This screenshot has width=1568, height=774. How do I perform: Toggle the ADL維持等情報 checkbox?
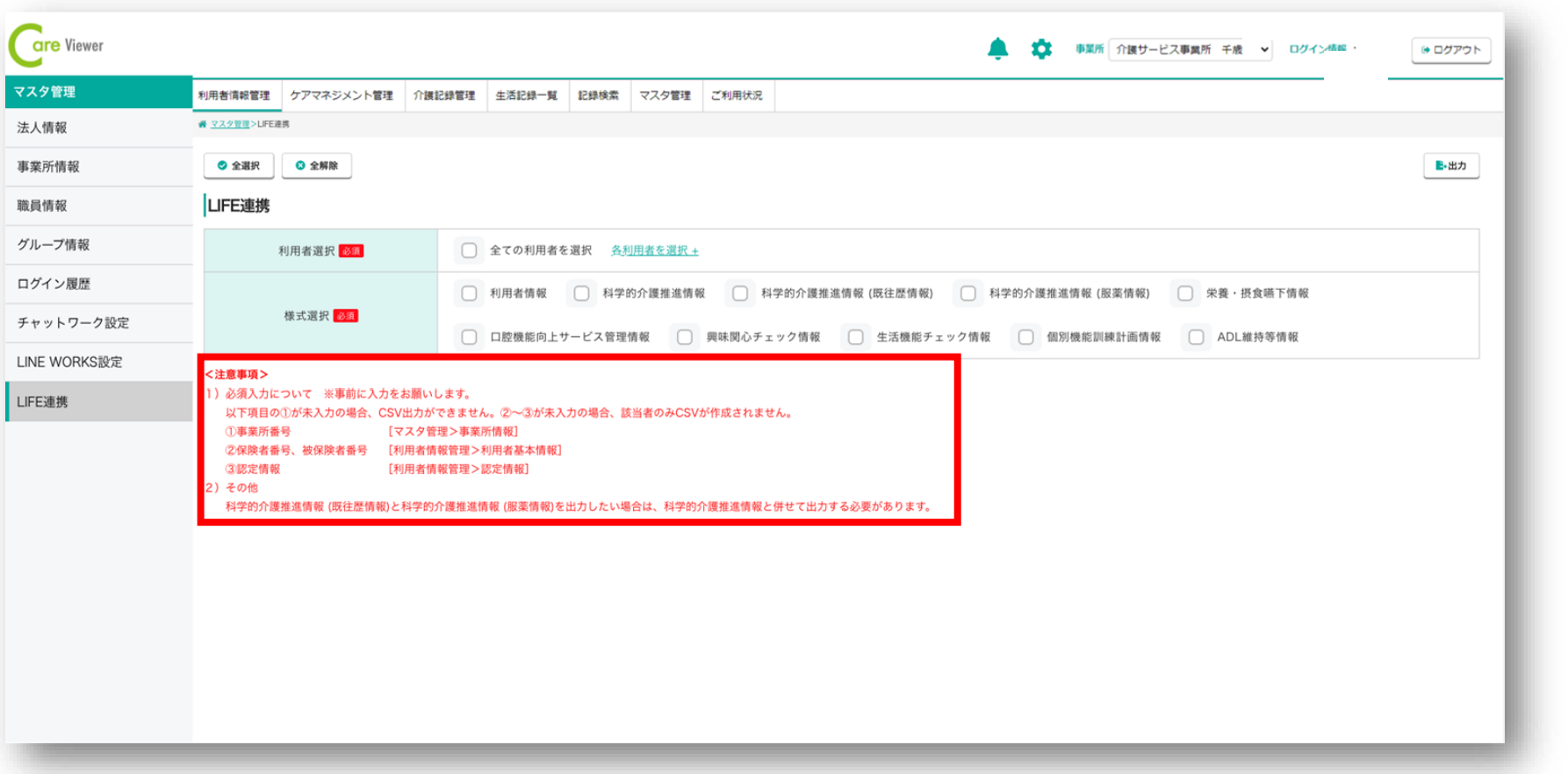pos(1196,337)
